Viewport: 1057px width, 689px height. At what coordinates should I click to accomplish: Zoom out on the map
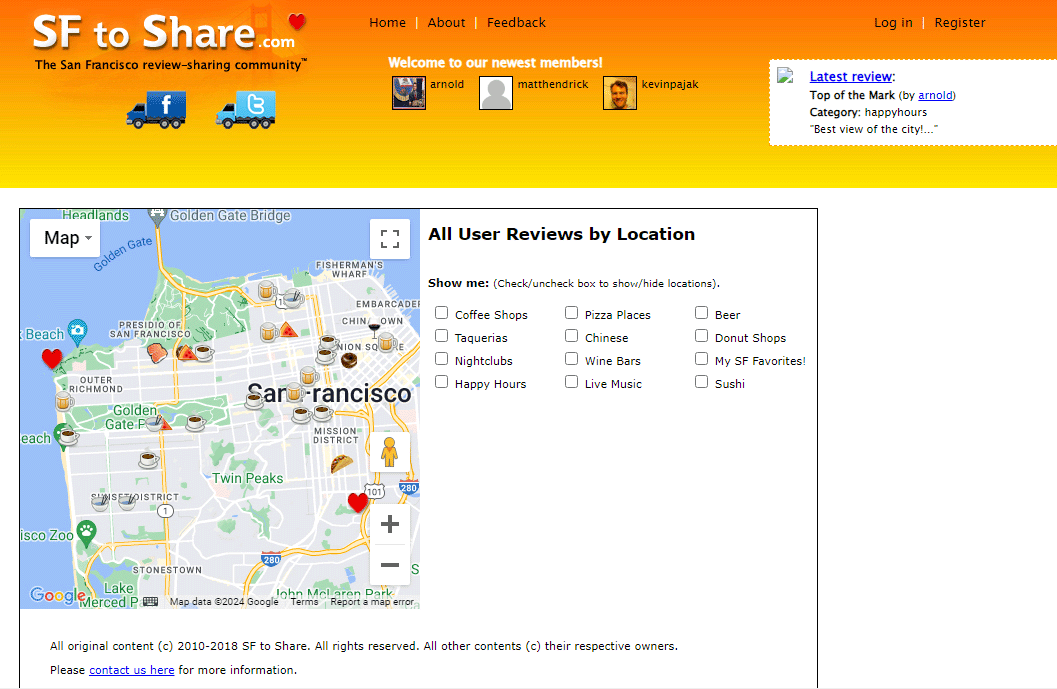[x=390, y=565]
